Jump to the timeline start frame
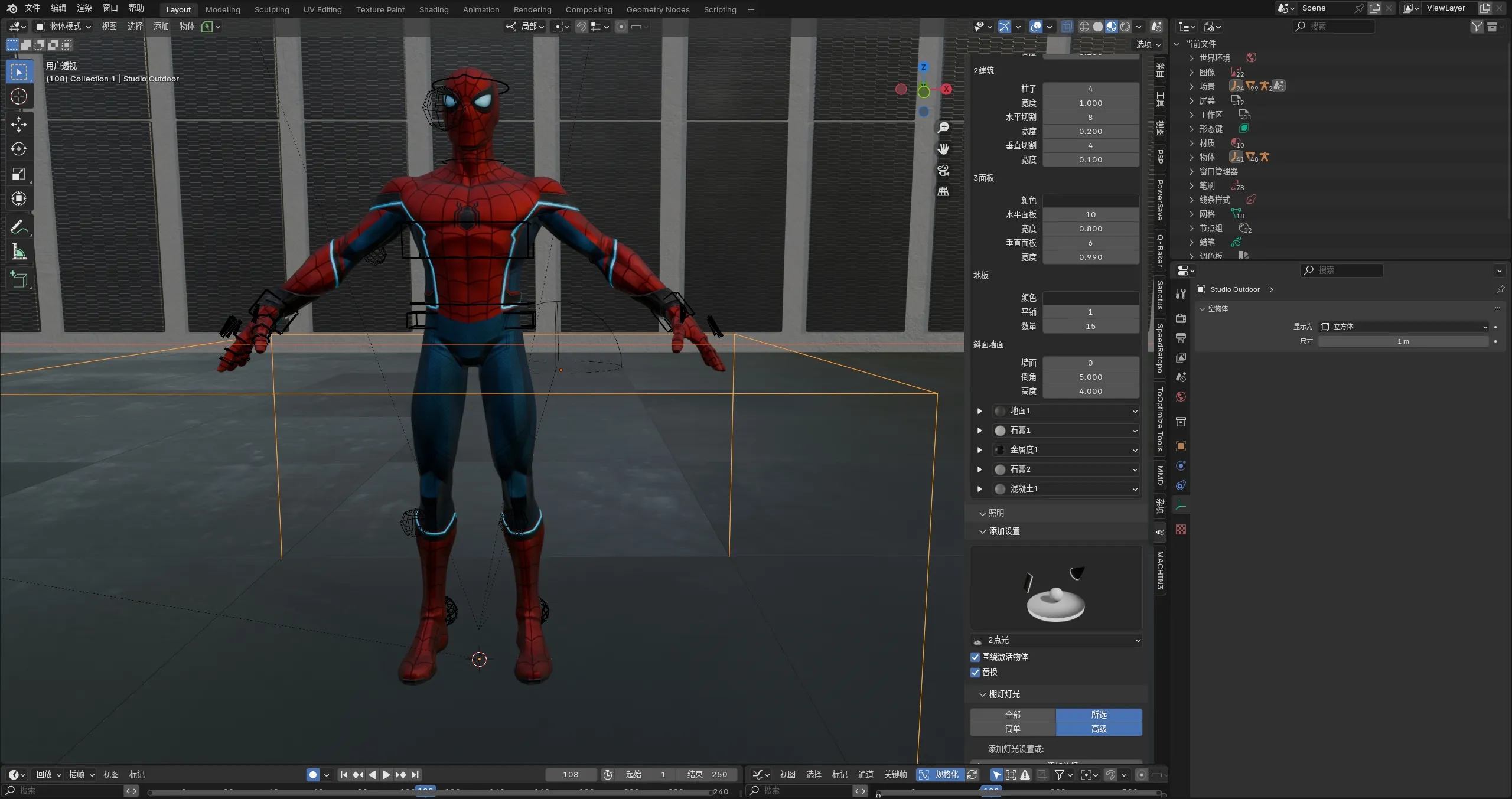This screenshot has height=799, width=1512. point(344,774)
